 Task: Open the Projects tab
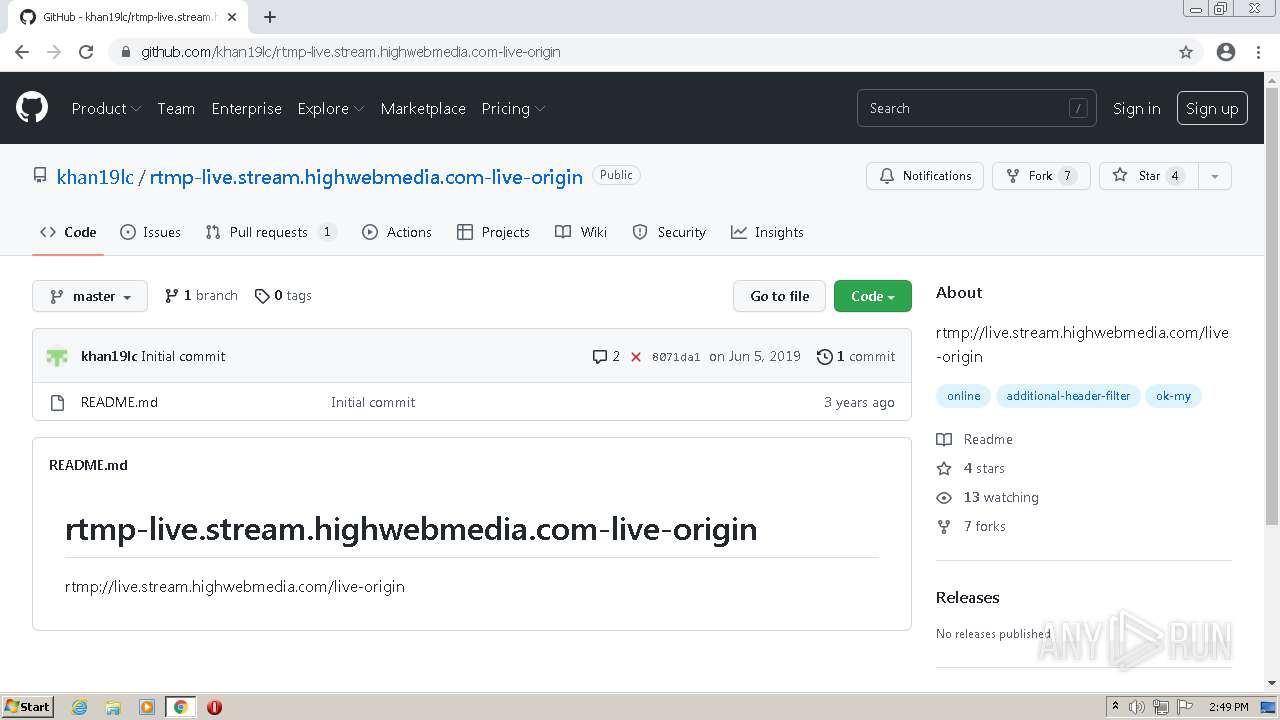[x=493, y=232]
